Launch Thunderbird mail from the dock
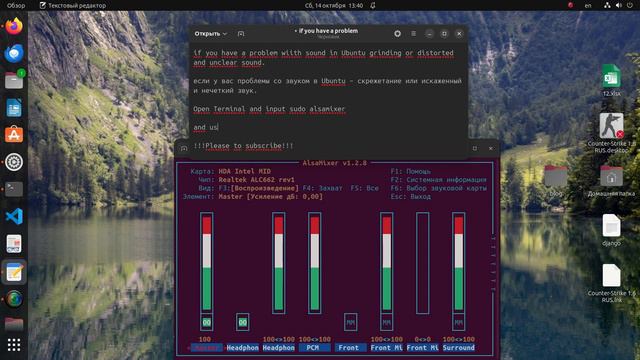Viewport: 640px width, 360px height. 14,53
